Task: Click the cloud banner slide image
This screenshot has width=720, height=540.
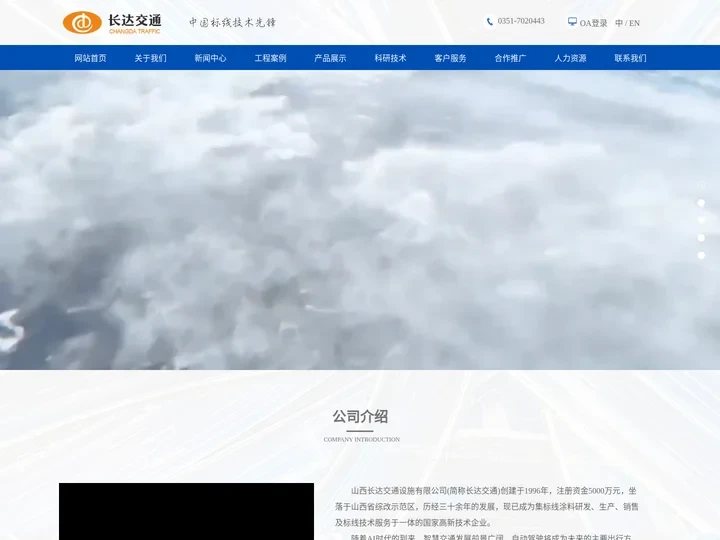Action: (x=360, y=220)
